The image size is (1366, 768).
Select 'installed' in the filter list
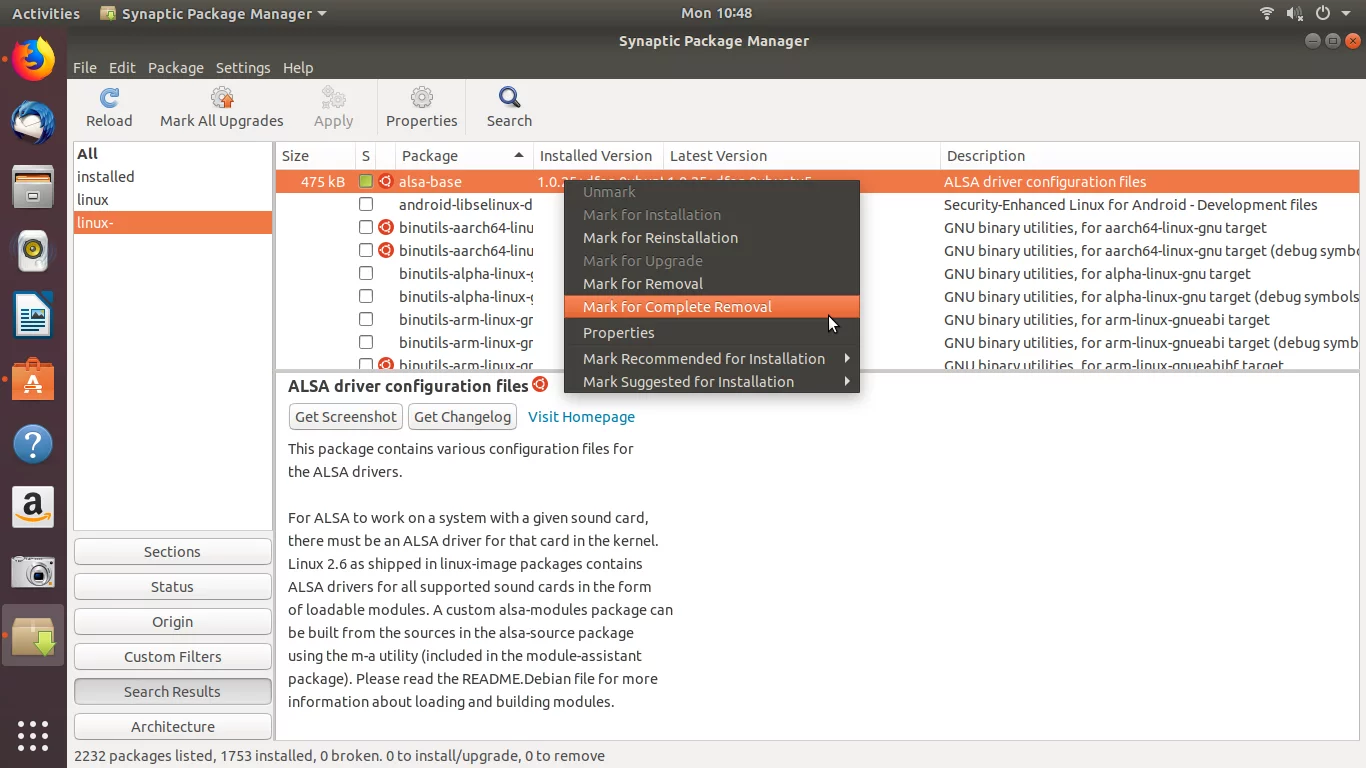coord(172,177)
